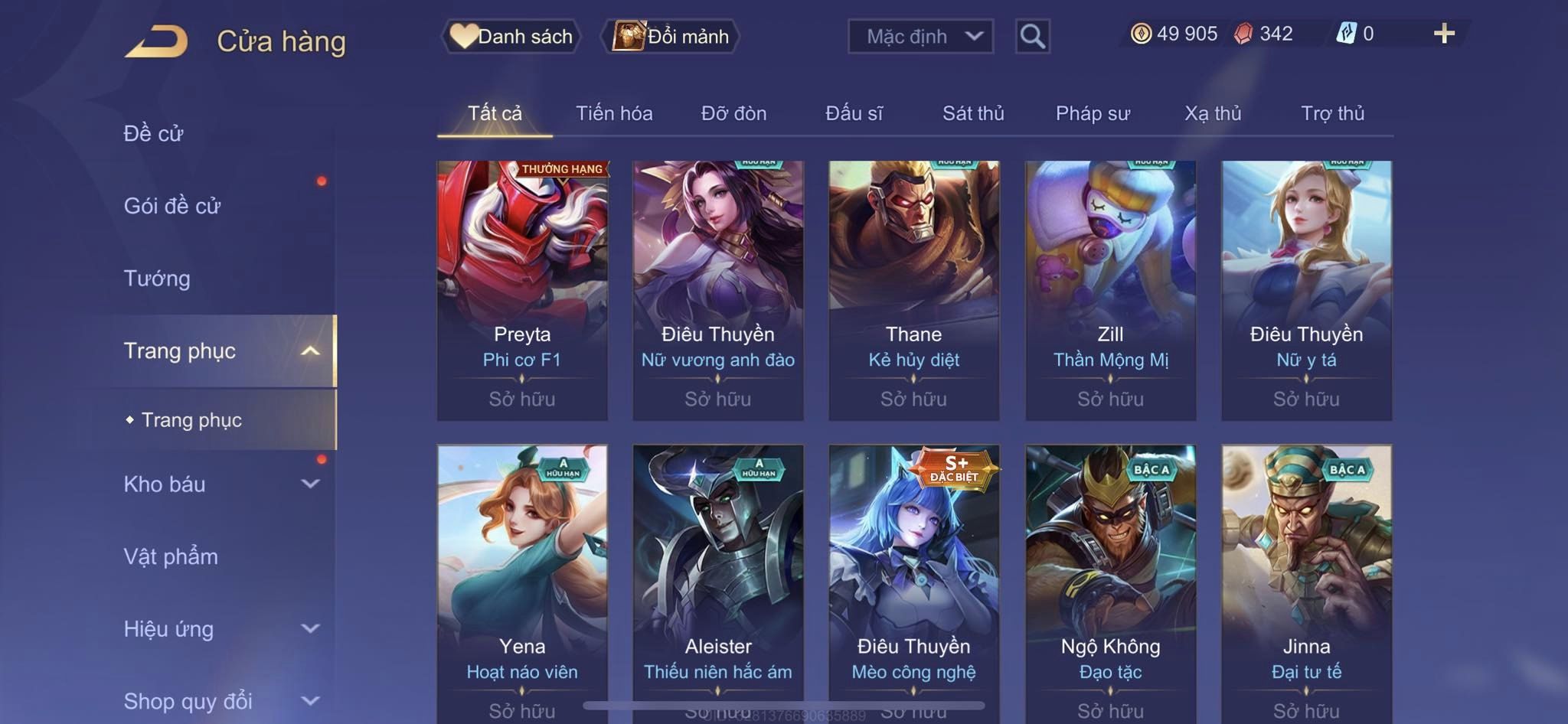Image resolution: width=1568 pixels, height=724 pixels.
Task: Tap the gold coin balance icon
Action: click(1141, 34)
